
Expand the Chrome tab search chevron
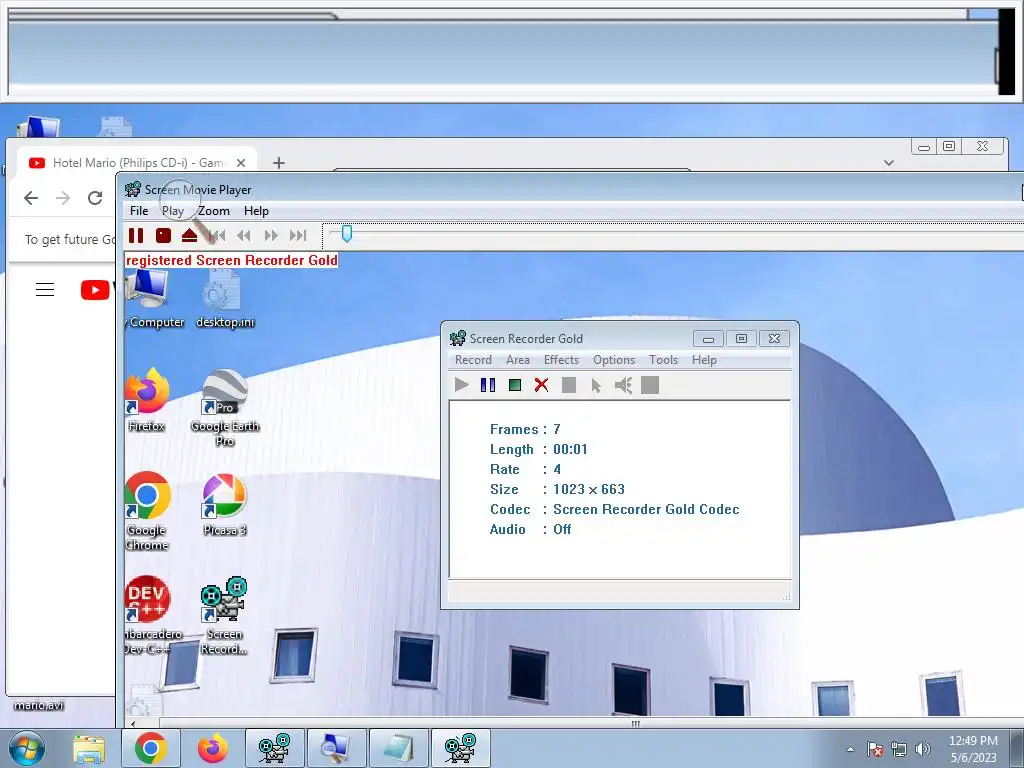pyautogui.click(x=889, y=163)
